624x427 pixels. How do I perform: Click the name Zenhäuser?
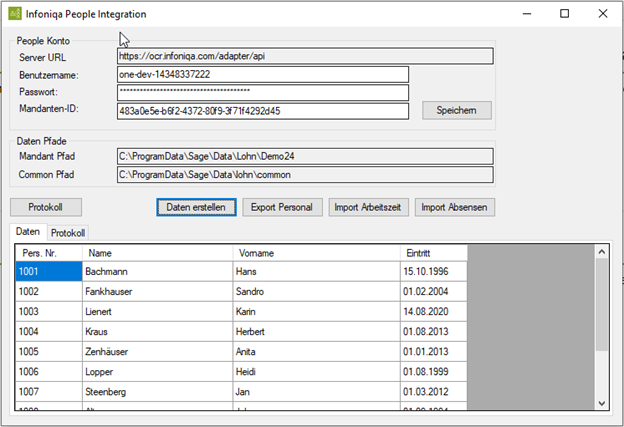pyautogui.click(x=106, y=351)
